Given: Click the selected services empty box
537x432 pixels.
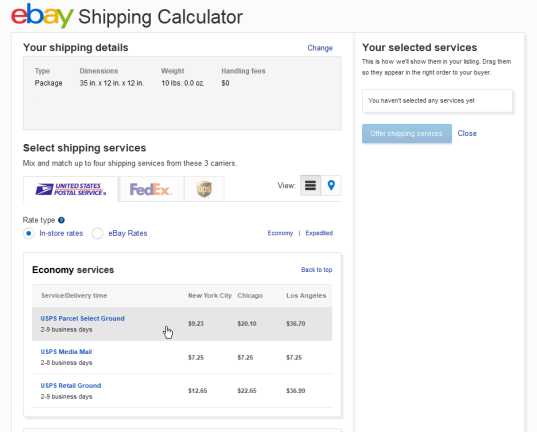Looking at the screenshot, I should click(437, 101).
